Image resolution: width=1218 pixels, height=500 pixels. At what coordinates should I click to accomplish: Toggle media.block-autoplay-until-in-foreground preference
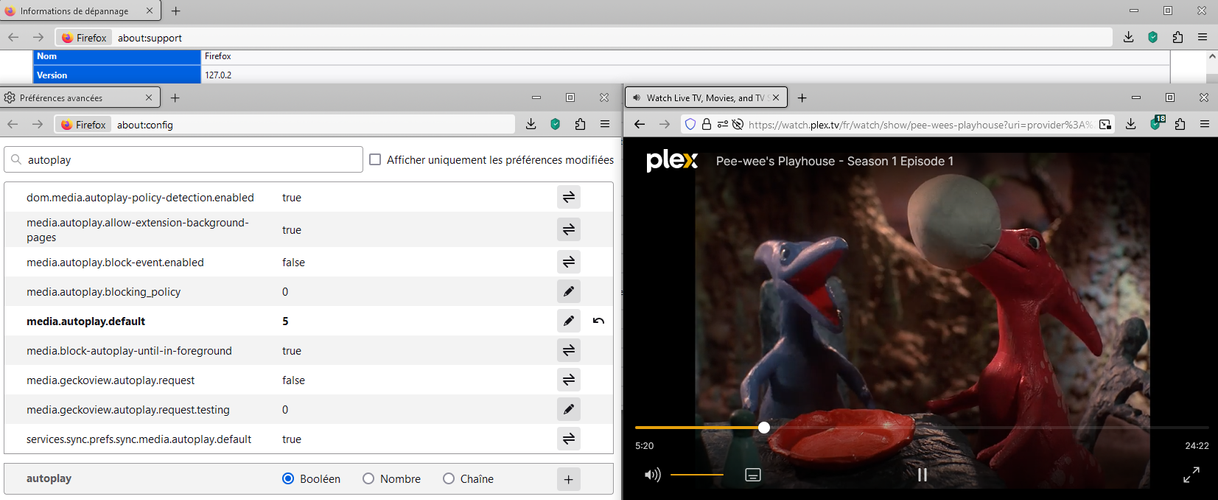(568, 351)
